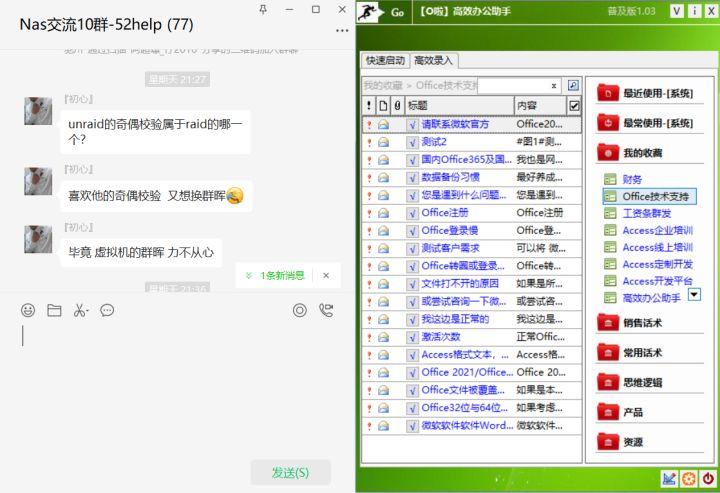This screenshot has width=720, height=493.
Task: Open Access线上培训 category link
Action: [657, 247]
